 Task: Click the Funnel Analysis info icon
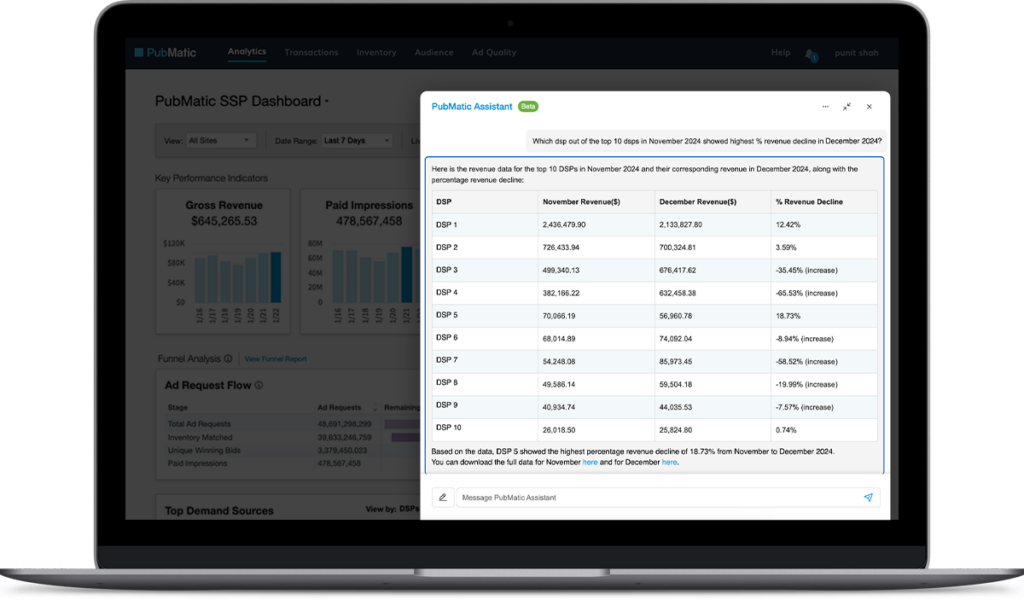click(x=228, y=358)
